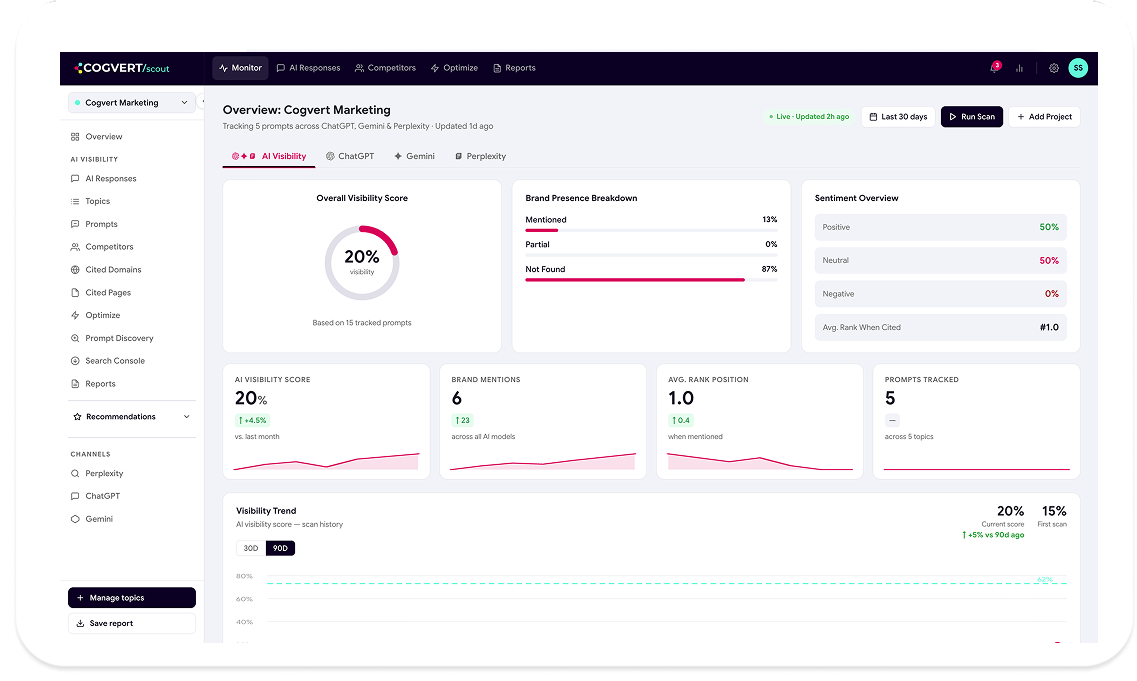This screenshot has height=681, width=1137.
Task: Click the AI Responses chat icon in sidebar
Action: pyautogui.click(x=75, y=178)
